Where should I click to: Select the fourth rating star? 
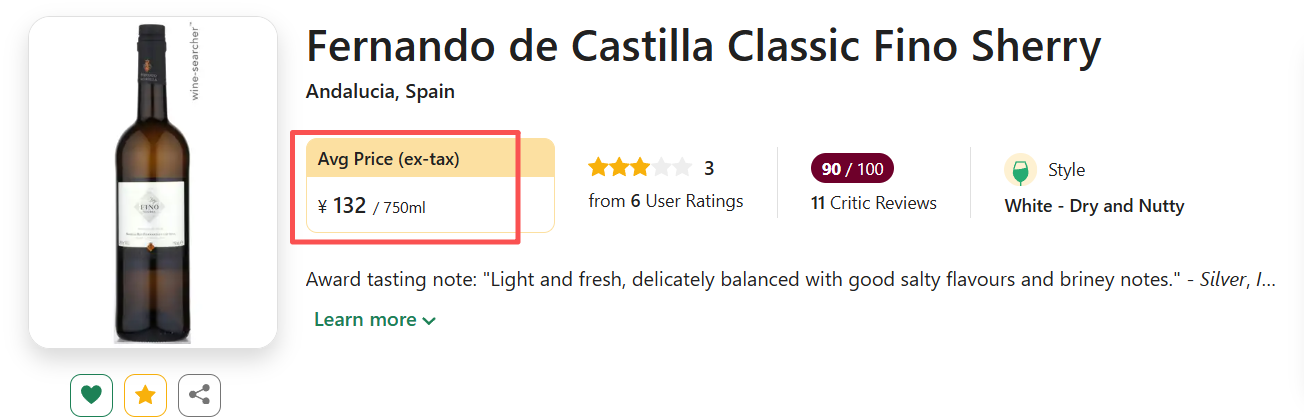661,167
